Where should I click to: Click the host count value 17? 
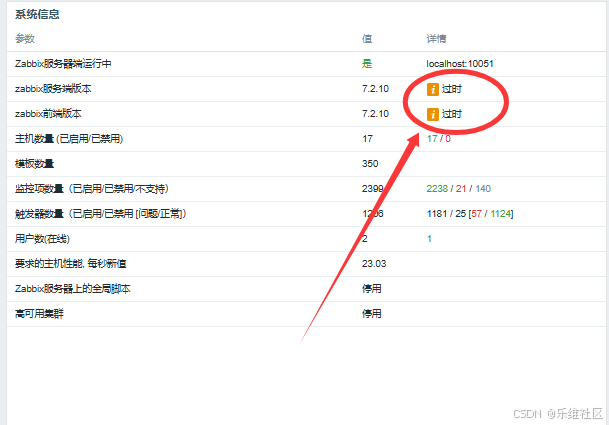click(367, 139)
